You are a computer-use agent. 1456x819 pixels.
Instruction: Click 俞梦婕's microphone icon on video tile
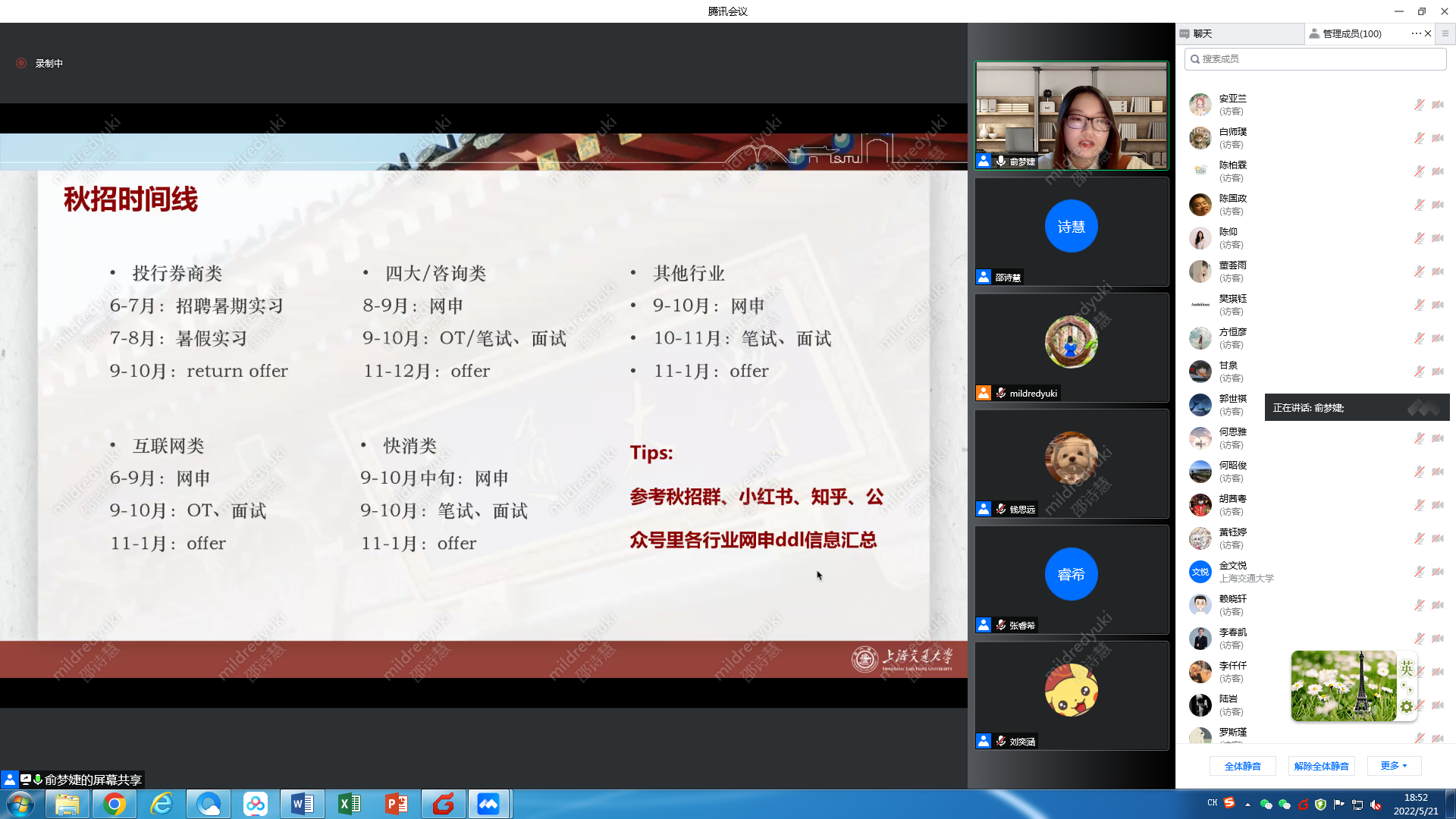click(1001, 161)
